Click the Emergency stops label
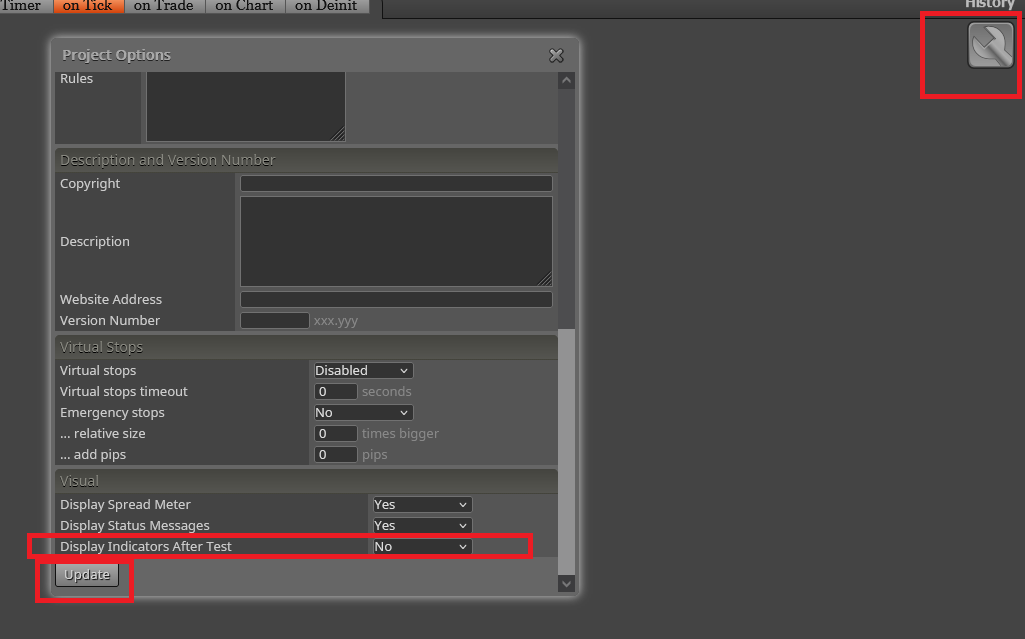Viewport: 1025px width, 639px height. click(x=112, y=412)
